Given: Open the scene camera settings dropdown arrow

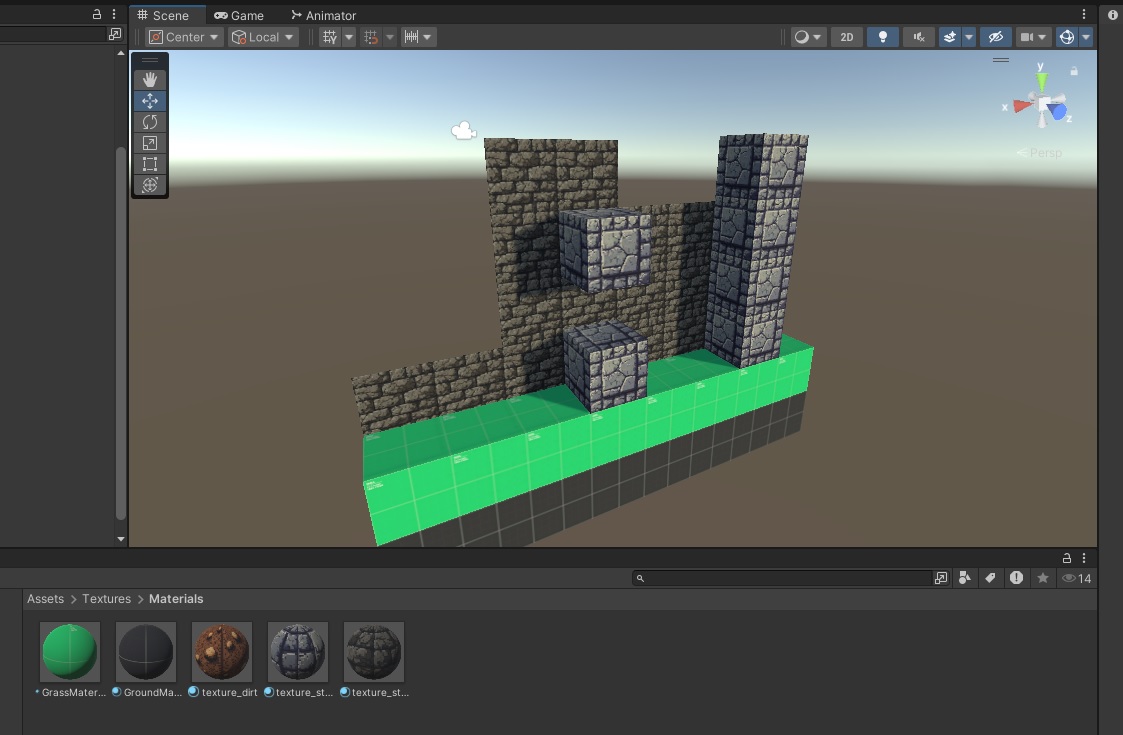Looking at the screenshot, I should tap(1043, 37).
